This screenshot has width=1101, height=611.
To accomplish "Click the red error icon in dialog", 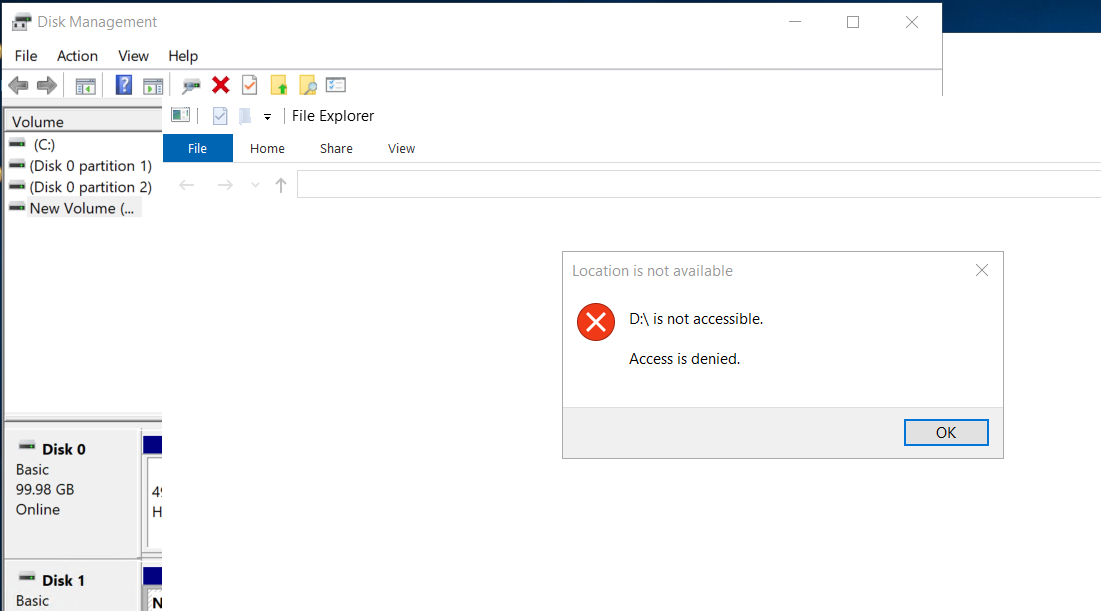I will 595,322.
